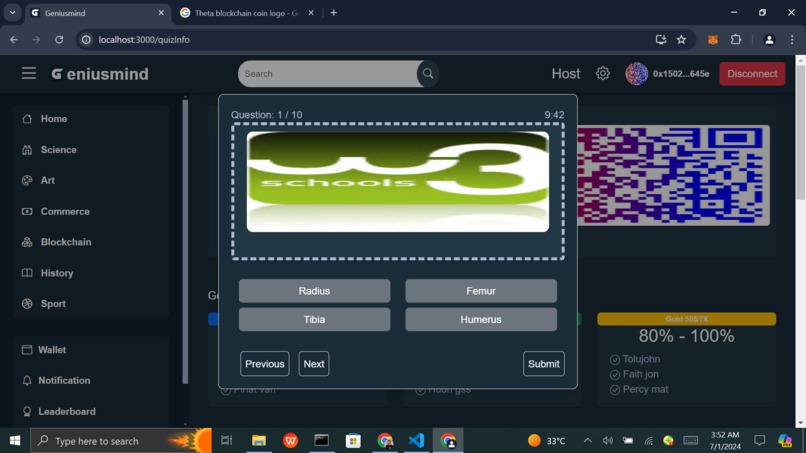
Task: Click the wallet address 0x1502...645e
Action: (x=681, y=74)
